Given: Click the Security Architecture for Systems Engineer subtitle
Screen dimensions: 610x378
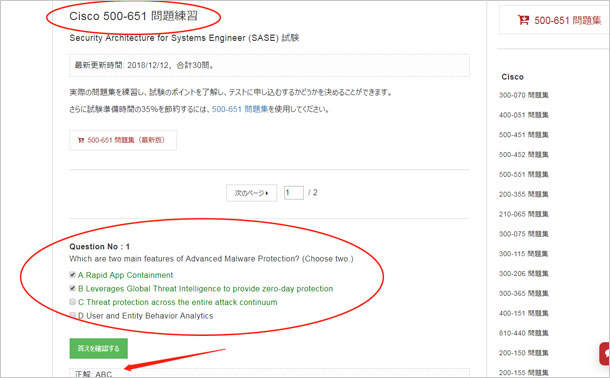Looking at the screenshot, I should [184, 38].
